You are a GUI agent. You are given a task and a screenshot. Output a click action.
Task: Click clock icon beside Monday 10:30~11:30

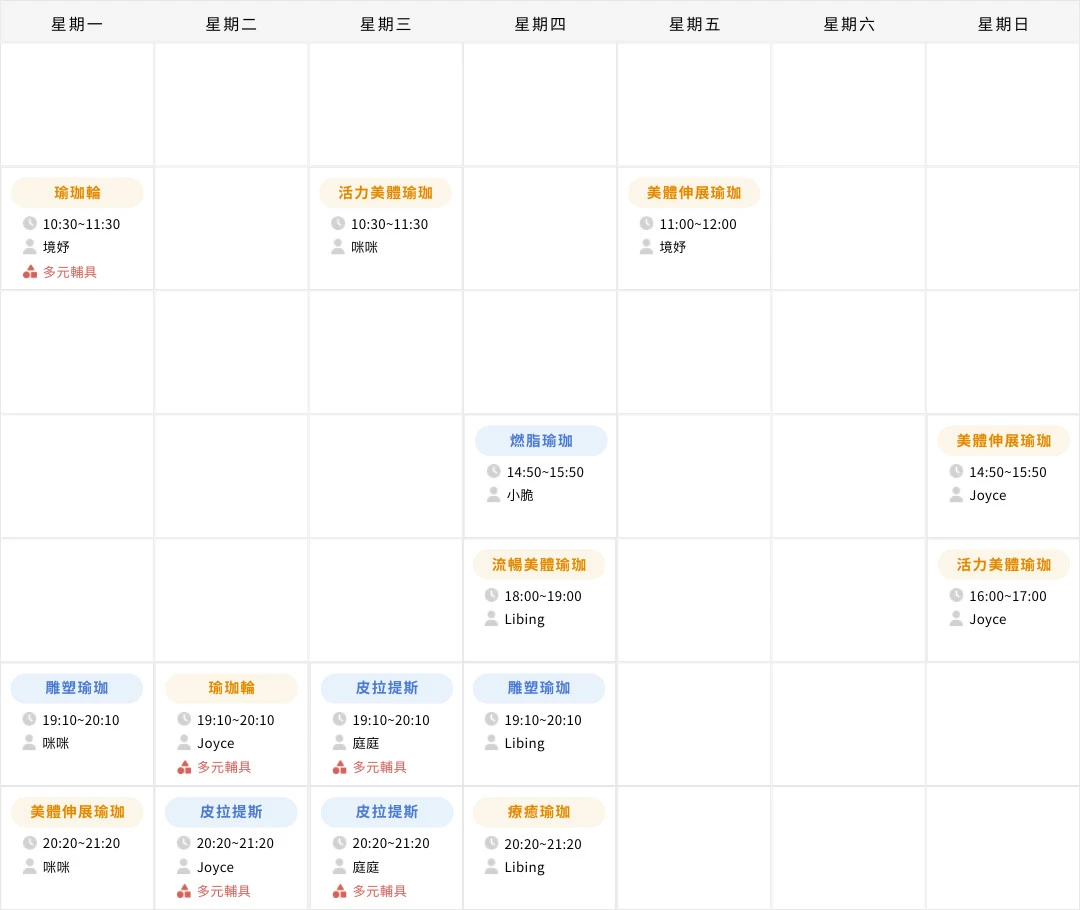click(x=30, y=223)
